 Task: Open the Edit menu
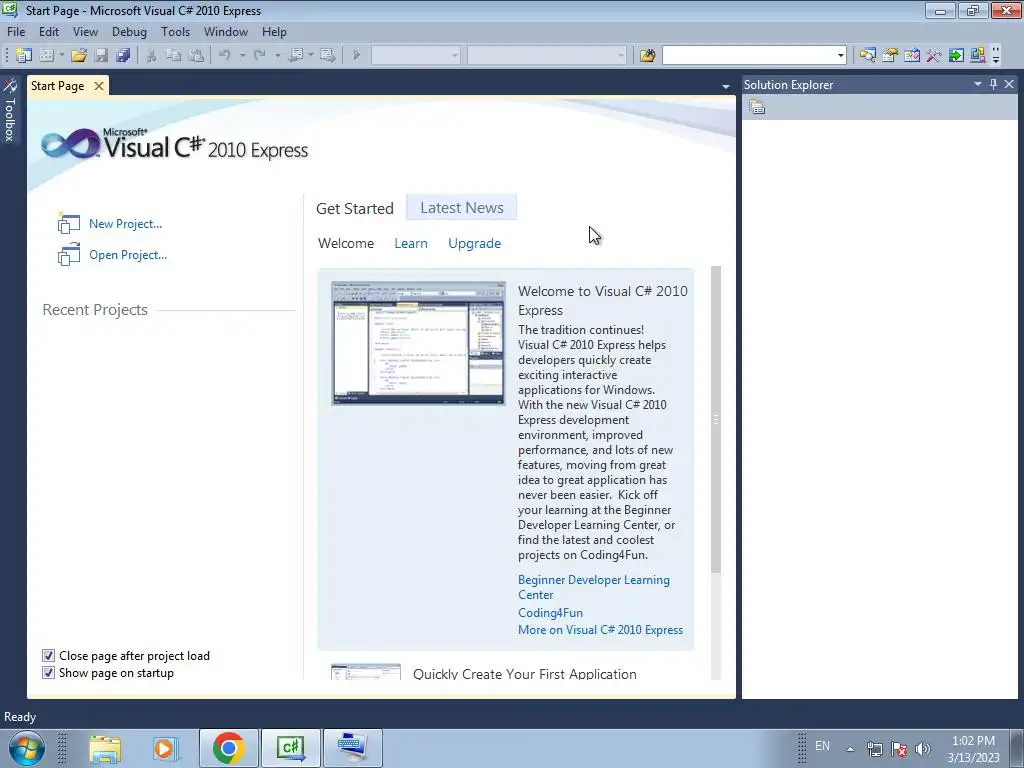(x=49, y=31)
